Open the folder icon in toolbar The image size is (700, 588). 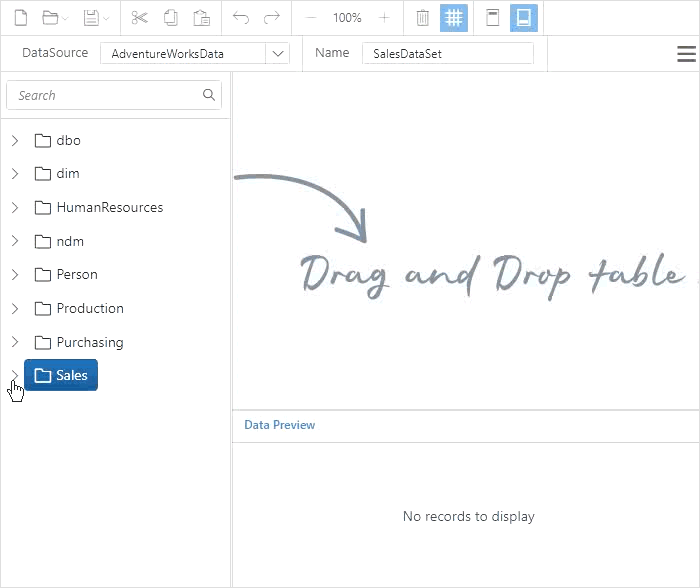pyautogui.click(x=51, y=18)
